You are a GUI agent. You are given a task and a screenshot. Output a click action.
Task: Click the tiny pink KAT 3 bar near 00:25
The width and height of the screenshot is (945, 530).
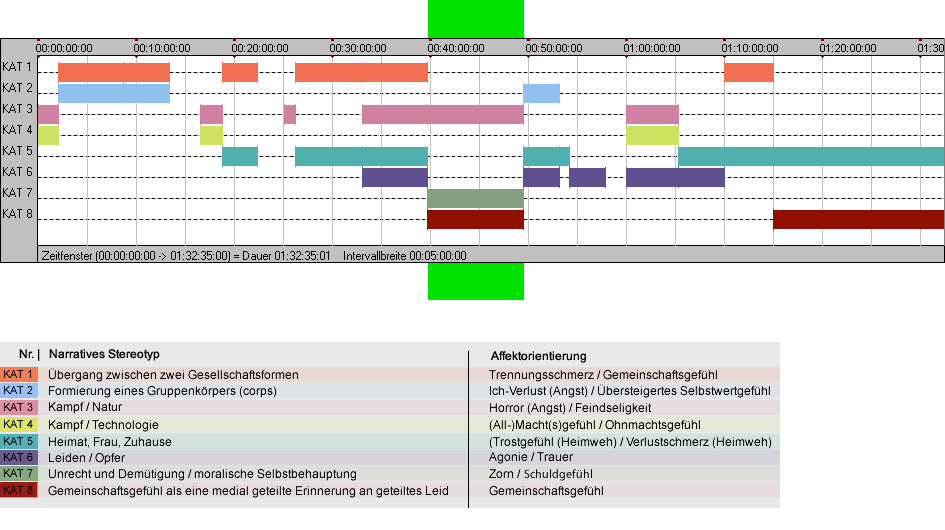point(290,115)
